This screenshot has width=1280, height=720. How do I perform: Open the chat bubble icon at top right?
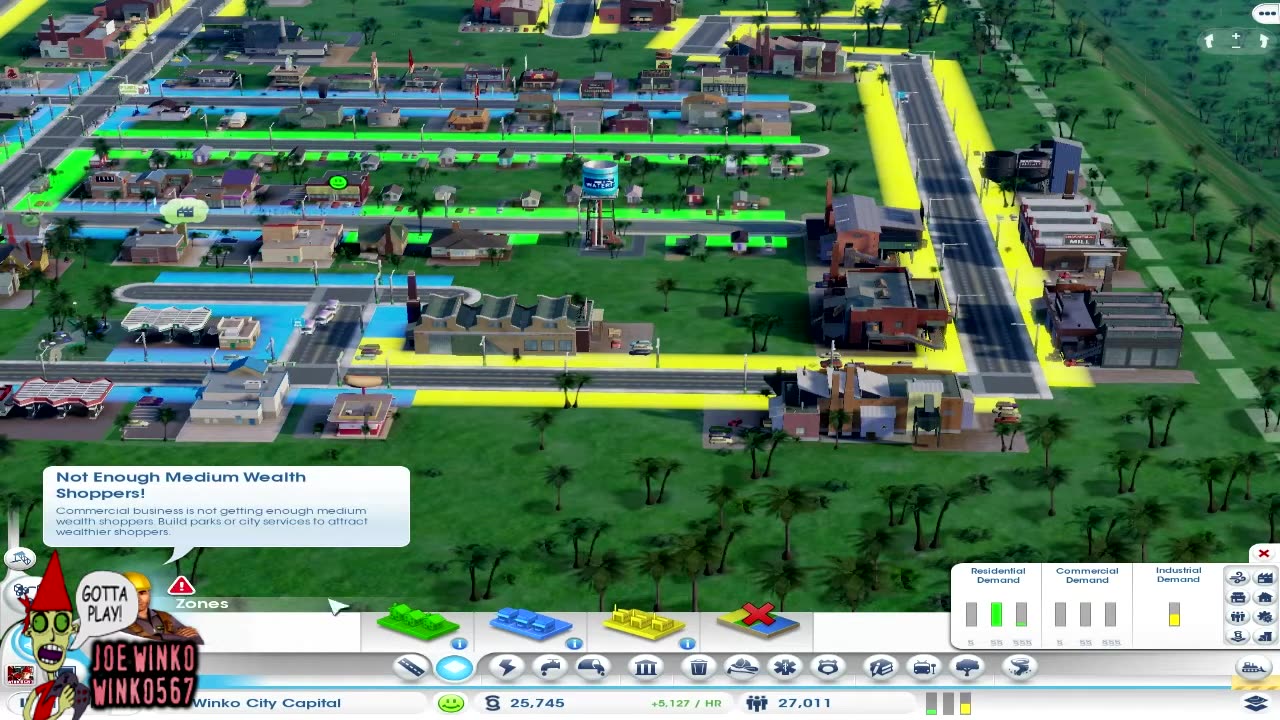[x=1266, y=12]
